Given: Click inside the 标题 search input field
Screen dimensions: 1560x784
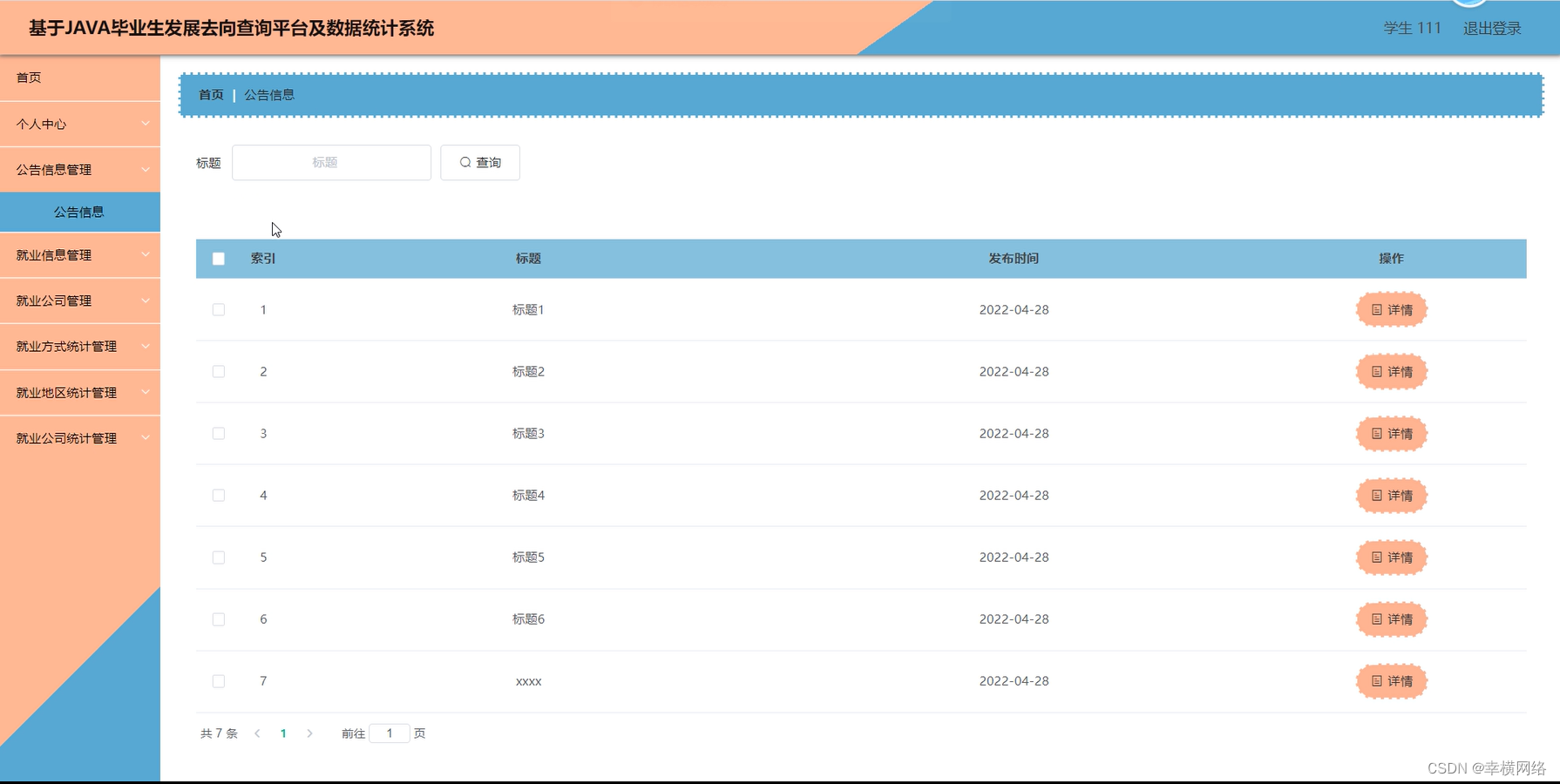Looking at the screenshot, I should click(331, 162).
